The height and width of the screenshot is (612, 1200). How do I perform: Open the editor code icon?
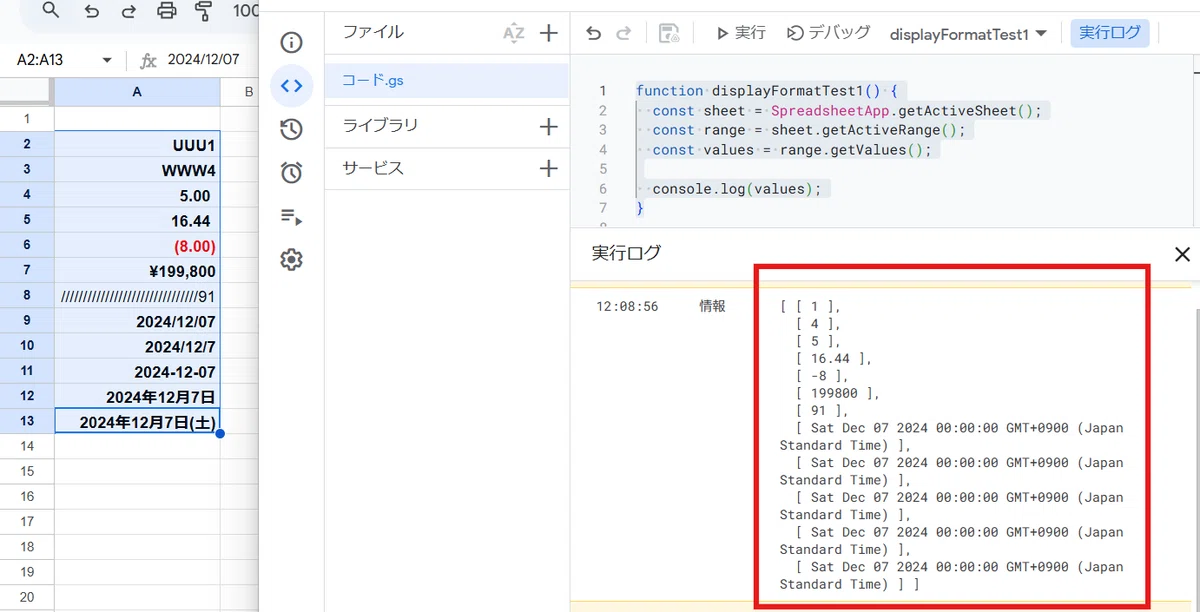tap(291, 86)
